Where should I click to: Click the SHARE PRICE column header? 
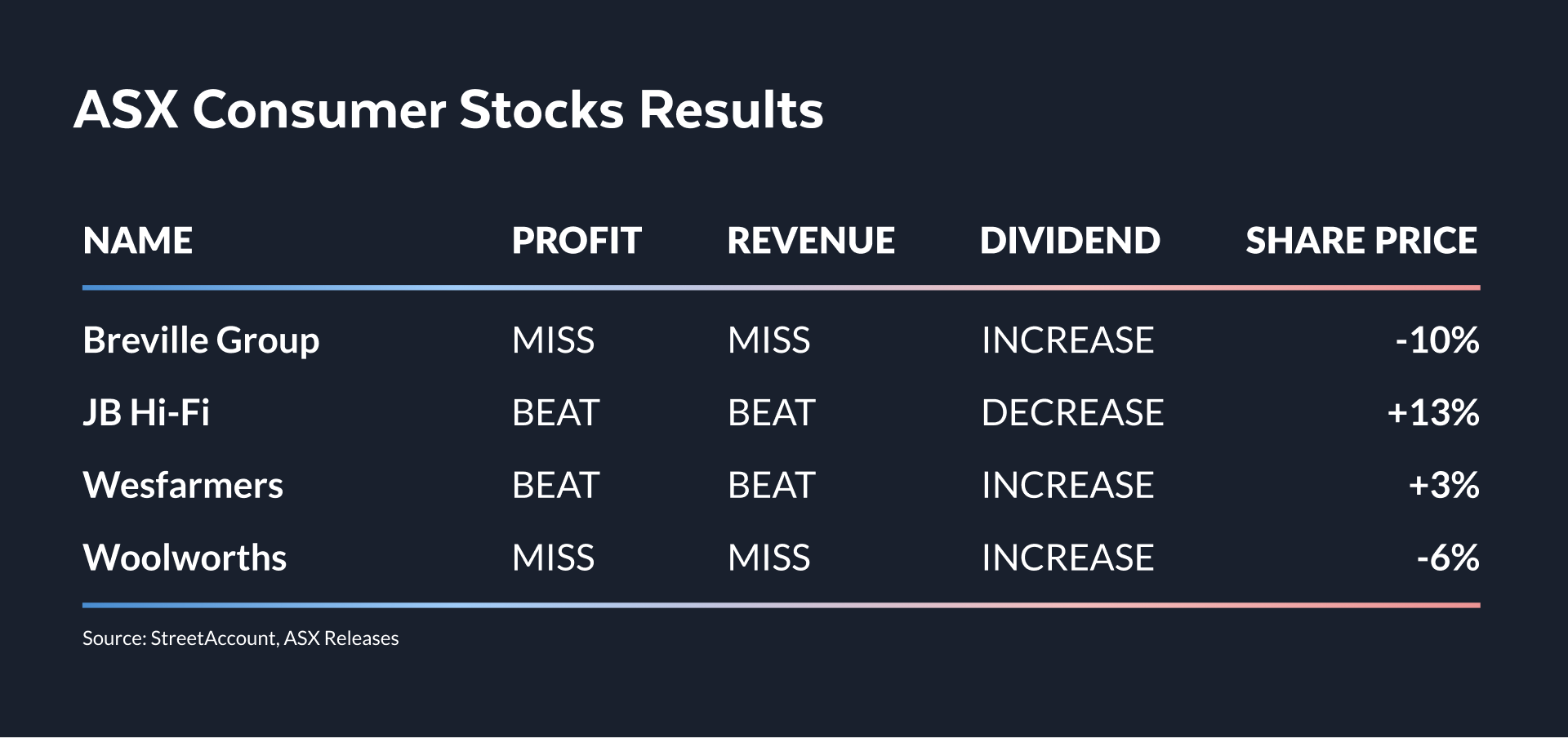[x=1361, y=241]
